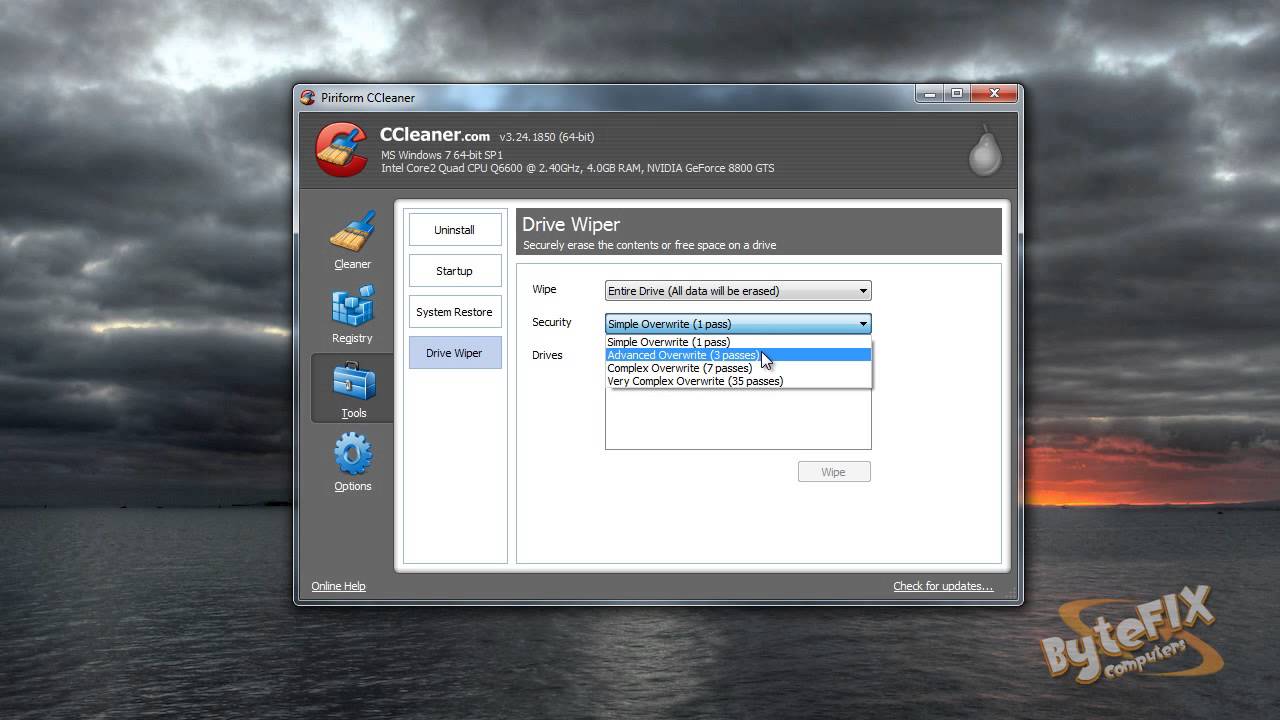Screen dimensions: 1280x720
Task: Switch to the Uninstall tab
Action: (455, 230)
